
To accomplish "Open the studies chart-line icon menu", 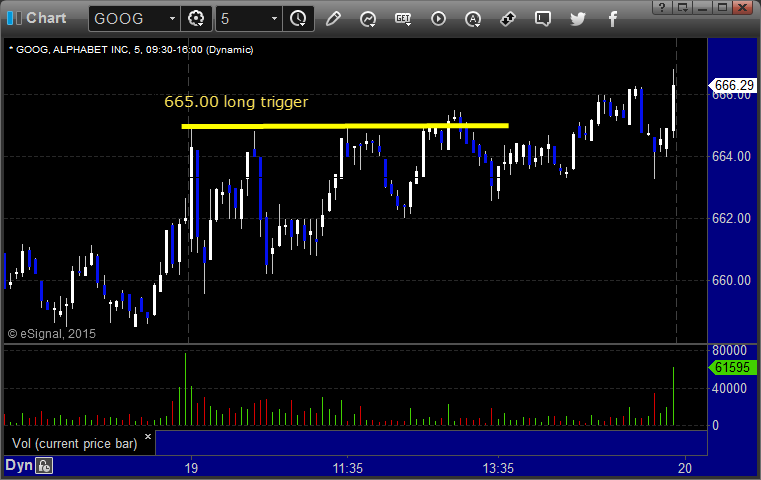I will tap(368, 19).
